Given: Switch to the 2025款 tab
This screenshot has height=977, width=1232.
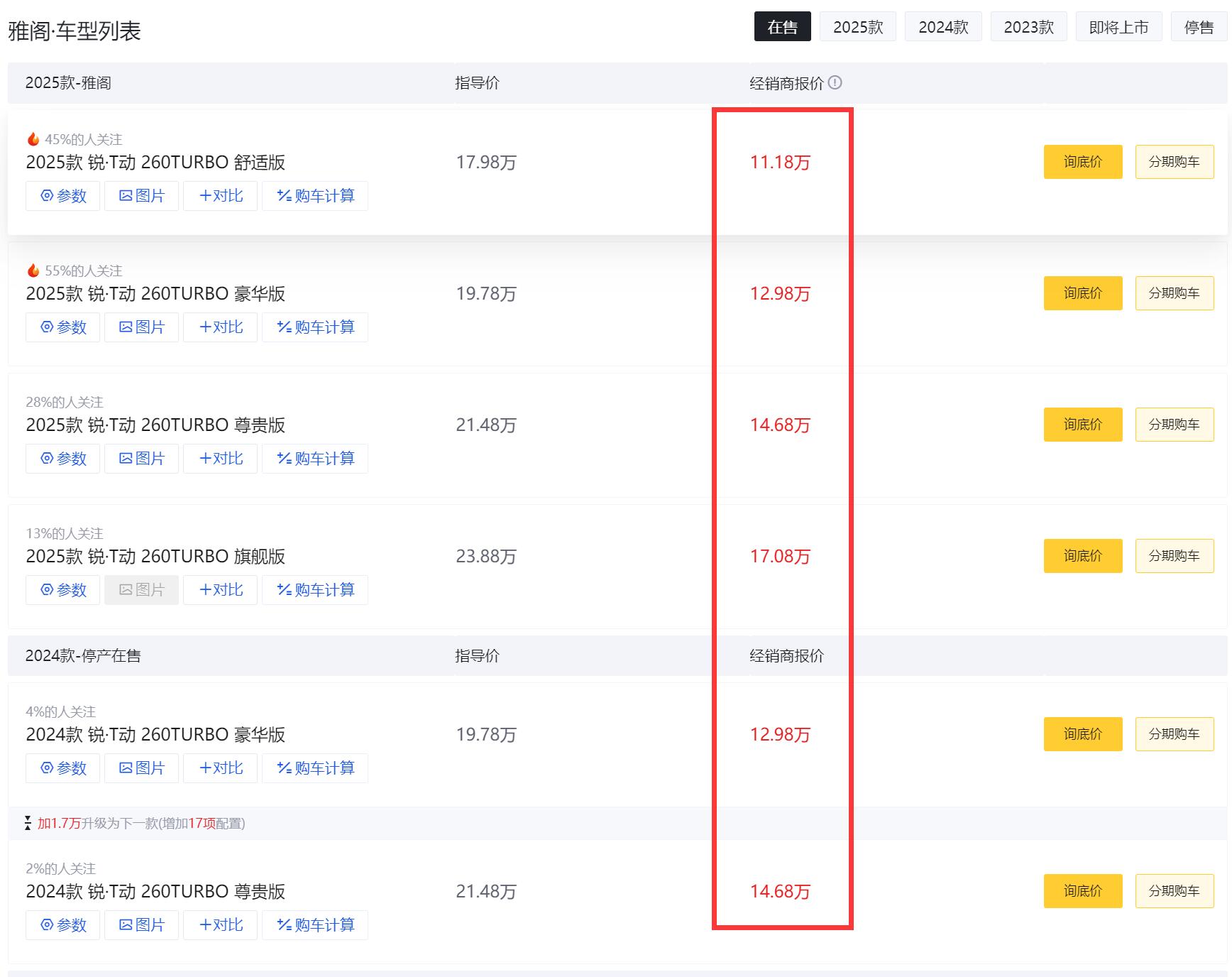Looking at the screenshot, I should click(x=857, y=27).
